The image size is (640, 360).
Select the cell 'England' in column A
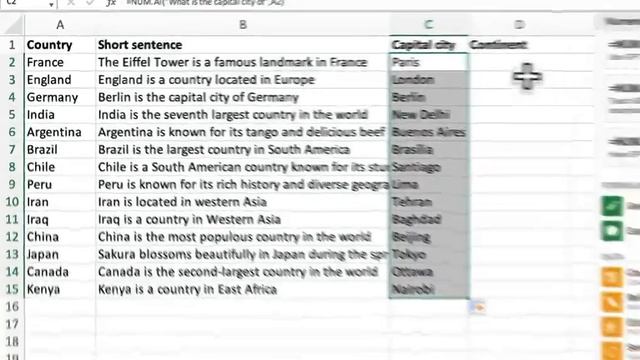click(x=60, y=80)
